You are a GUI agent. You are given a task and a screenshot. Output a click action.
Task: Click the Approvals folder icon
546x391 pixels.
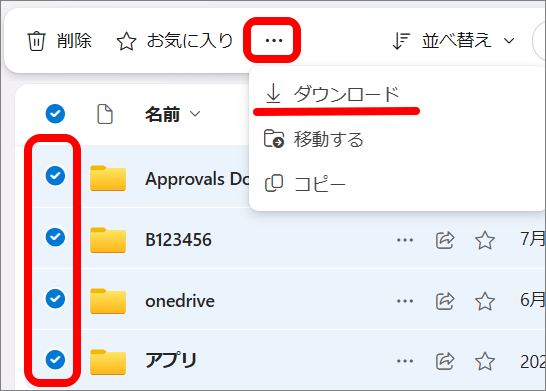click(x=108, y=178)
